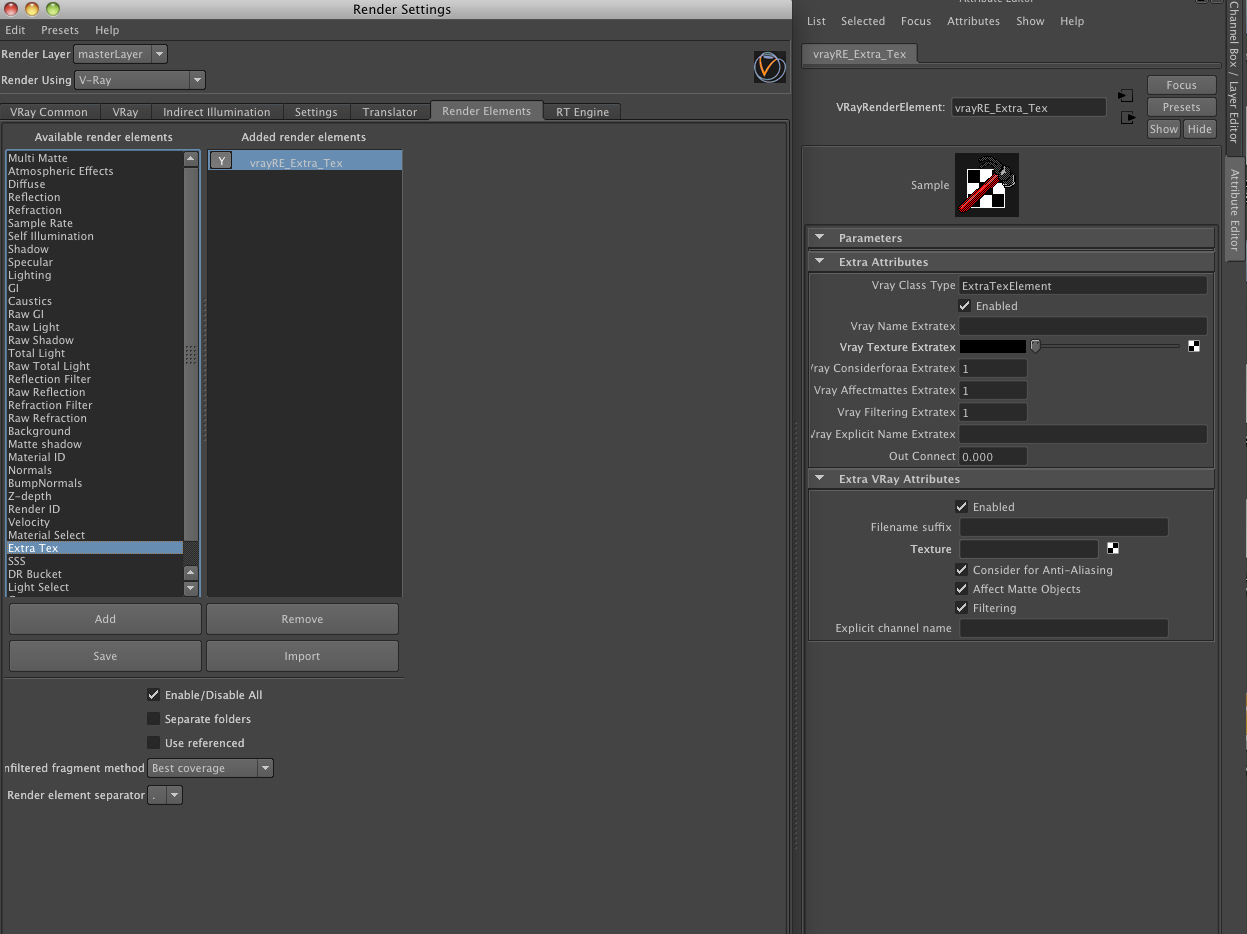This screenshot has width=1247, height=934.
Task: Go to output connection of VRayRenderElement
Action: click(x=1128, y=118)
